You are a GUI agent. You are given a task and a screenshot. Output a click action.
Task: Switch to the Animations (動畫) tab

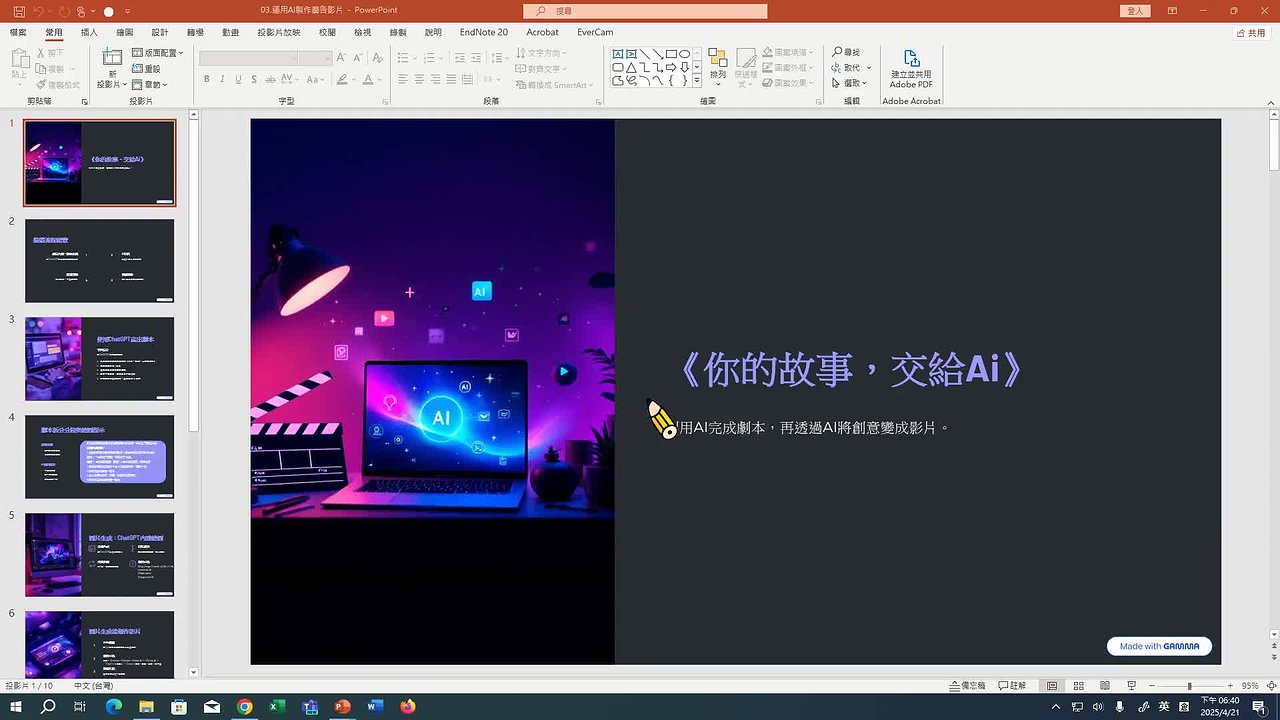231,32
